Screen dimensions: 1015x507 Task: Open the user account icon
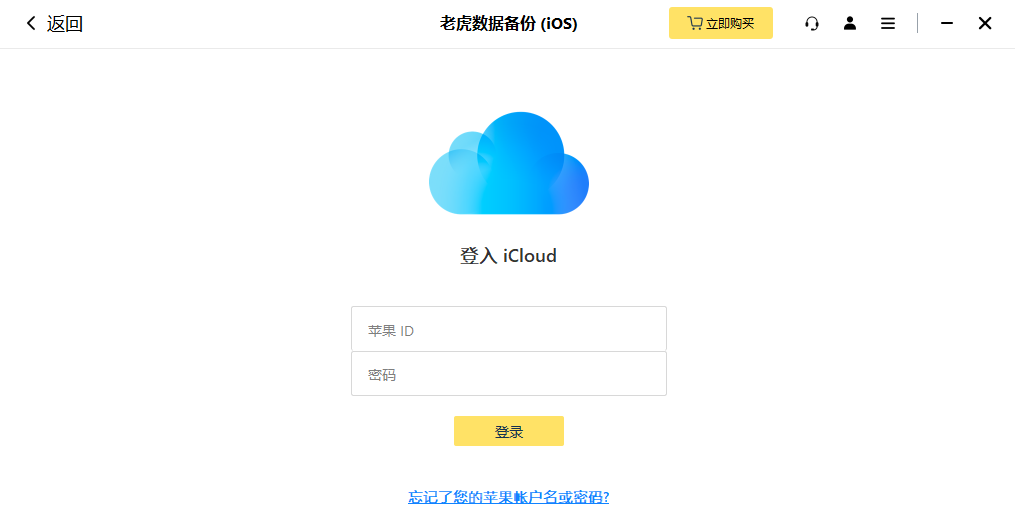pos(850,23)
